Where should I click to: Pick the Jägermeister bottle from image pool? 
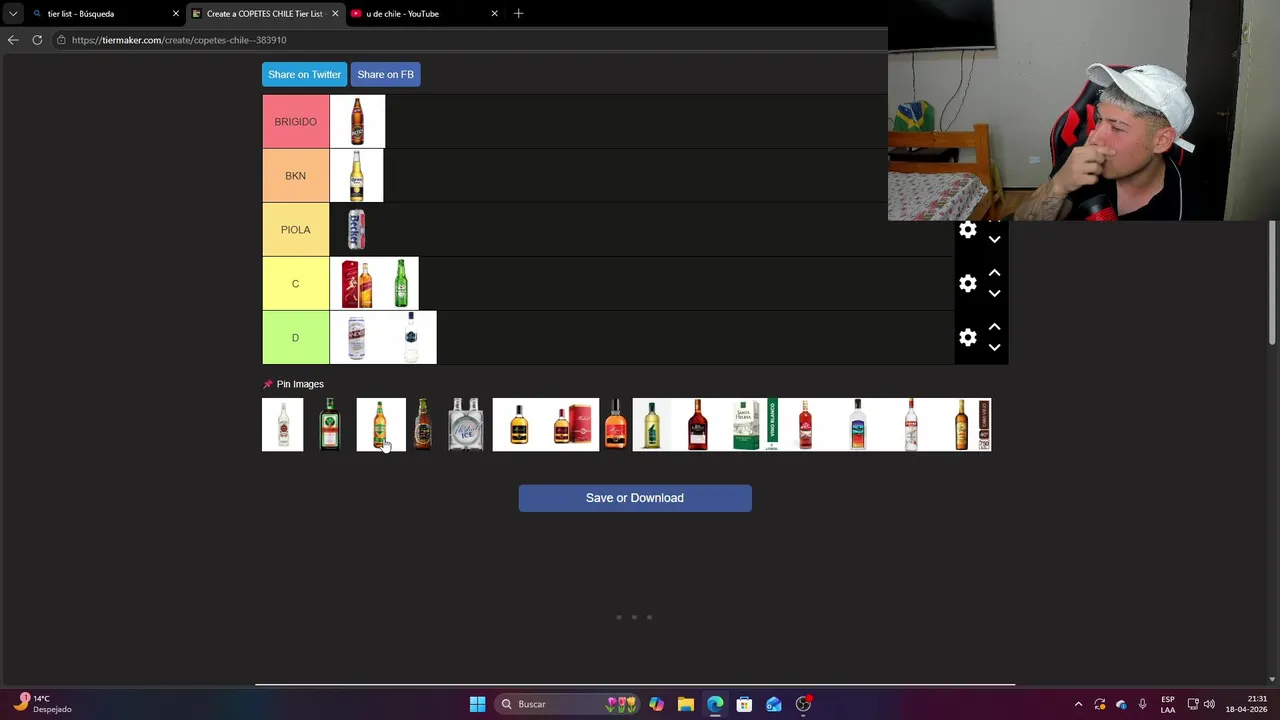(329, 425)
